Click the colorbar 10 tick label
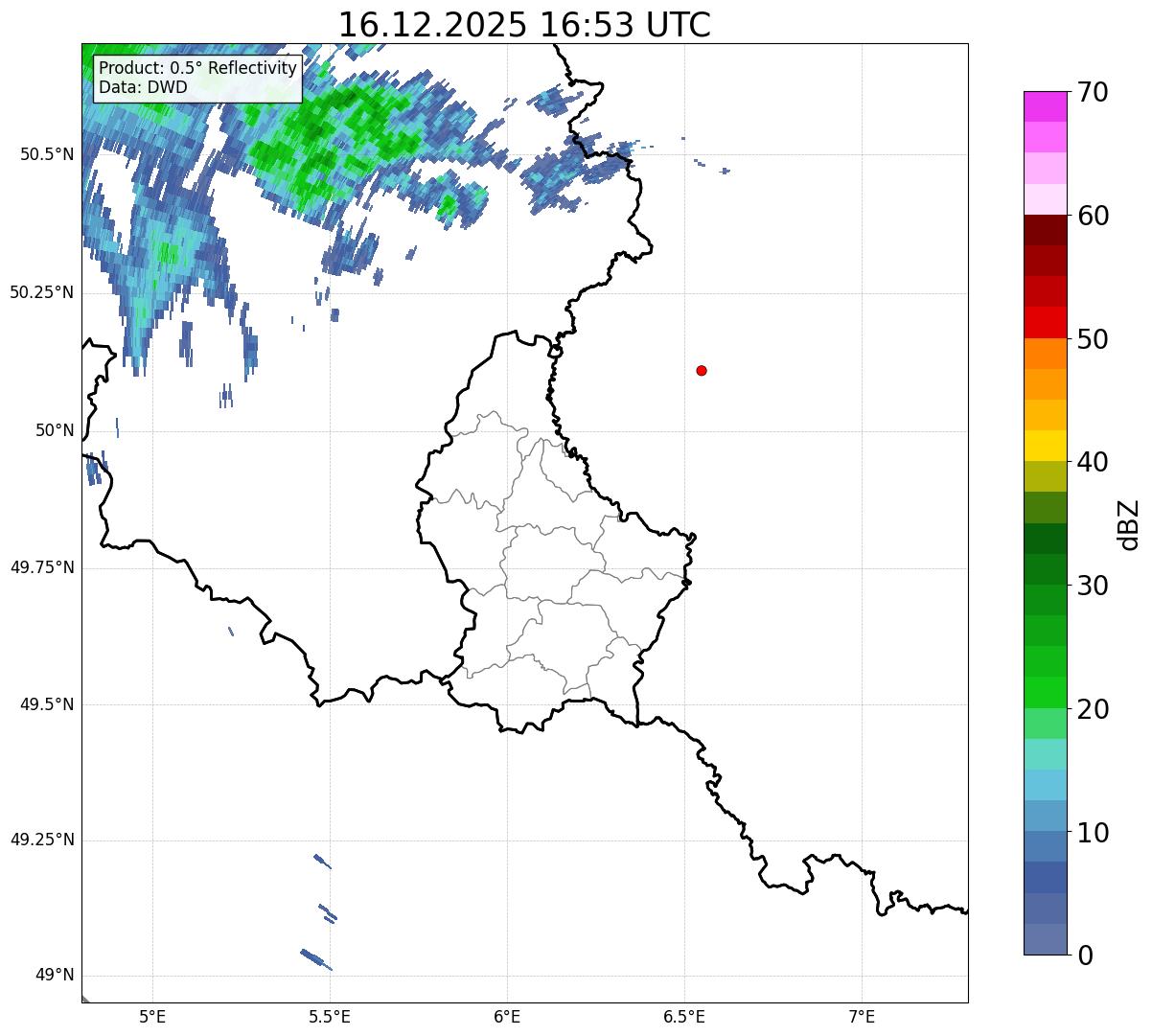This screenshot has height=1036, width=1152. pos(1093,832)
